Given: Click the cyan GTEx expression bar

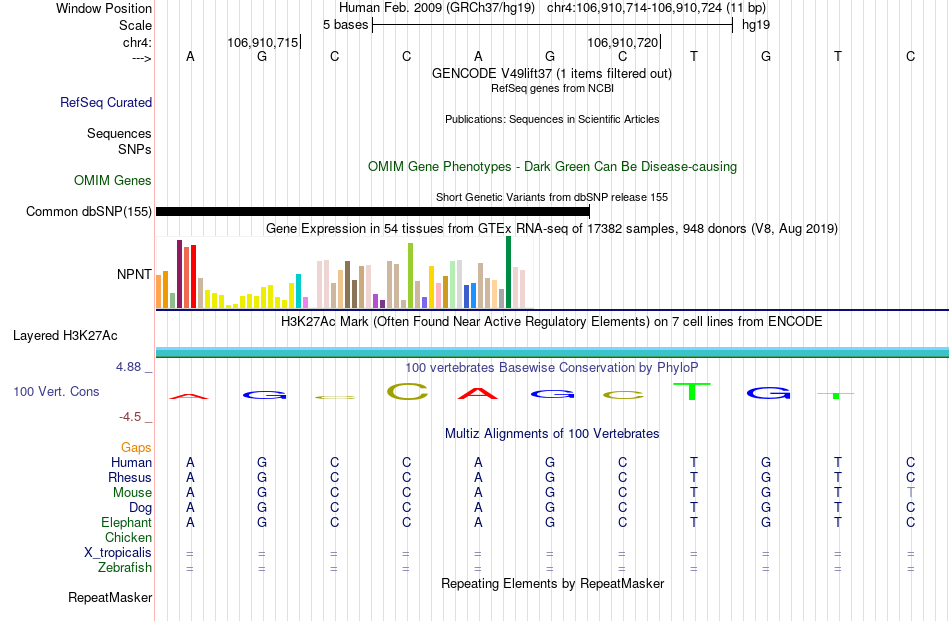Looking at the screenshot, I should tap(298, 291).
